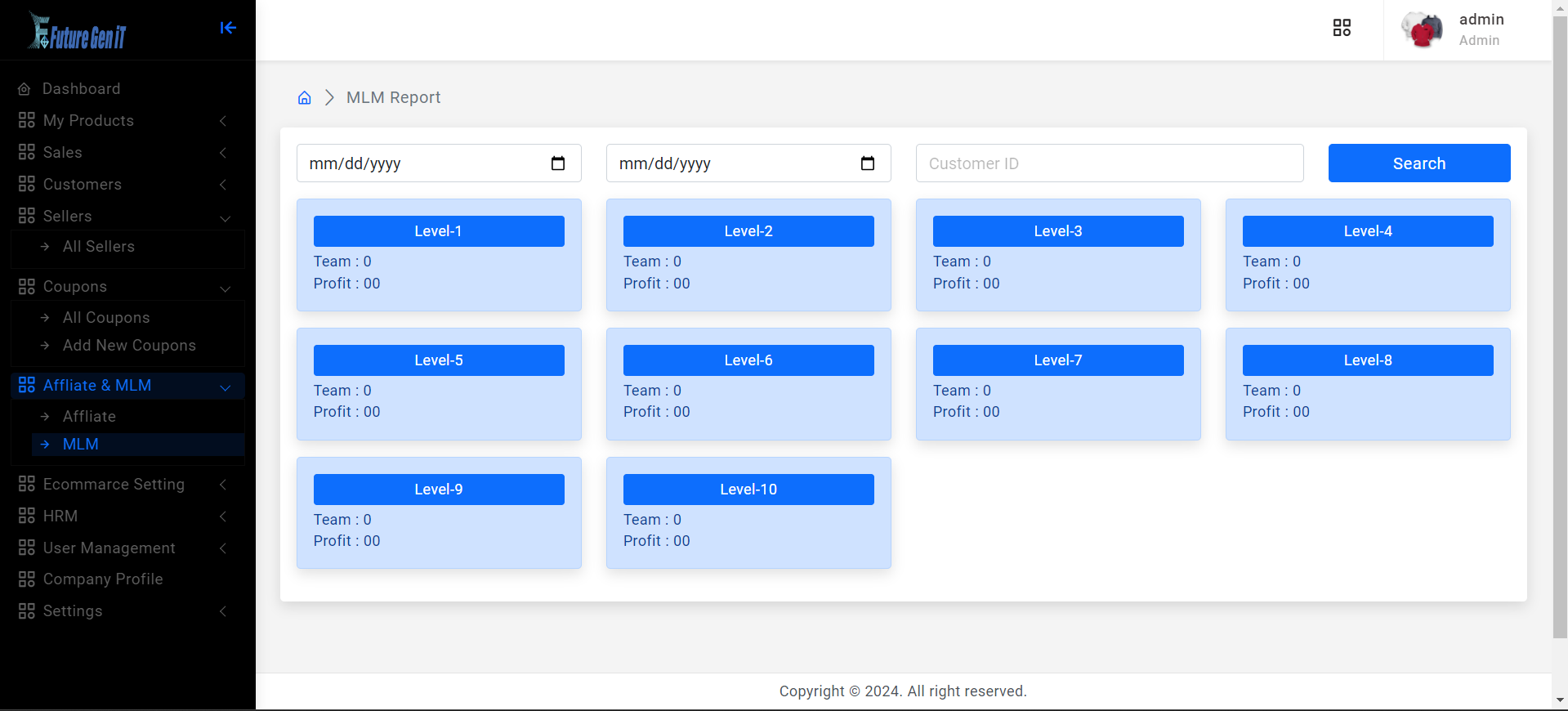The image size is (1568, 711).
Task: Open calendar picker on second date field
Action: click(868, 163)
